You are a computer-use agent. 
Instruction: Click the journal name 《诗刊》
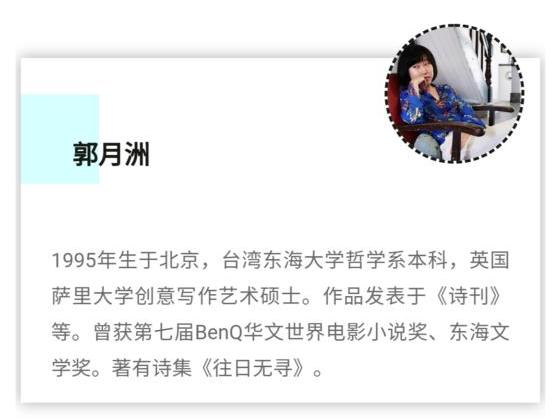[467, 296]
